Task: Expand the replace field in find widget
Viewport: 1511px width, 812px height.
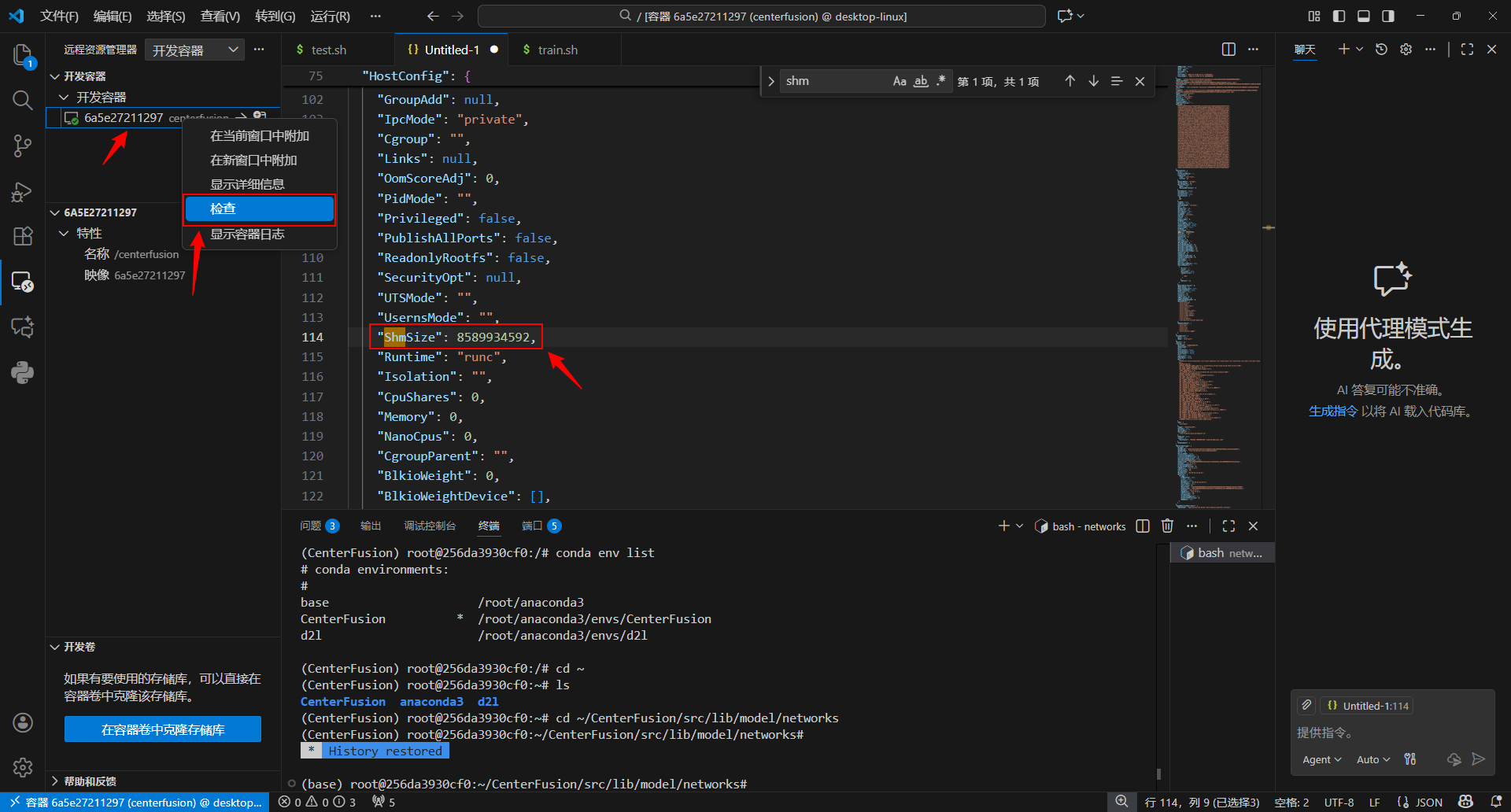Action: pos(771,81)
